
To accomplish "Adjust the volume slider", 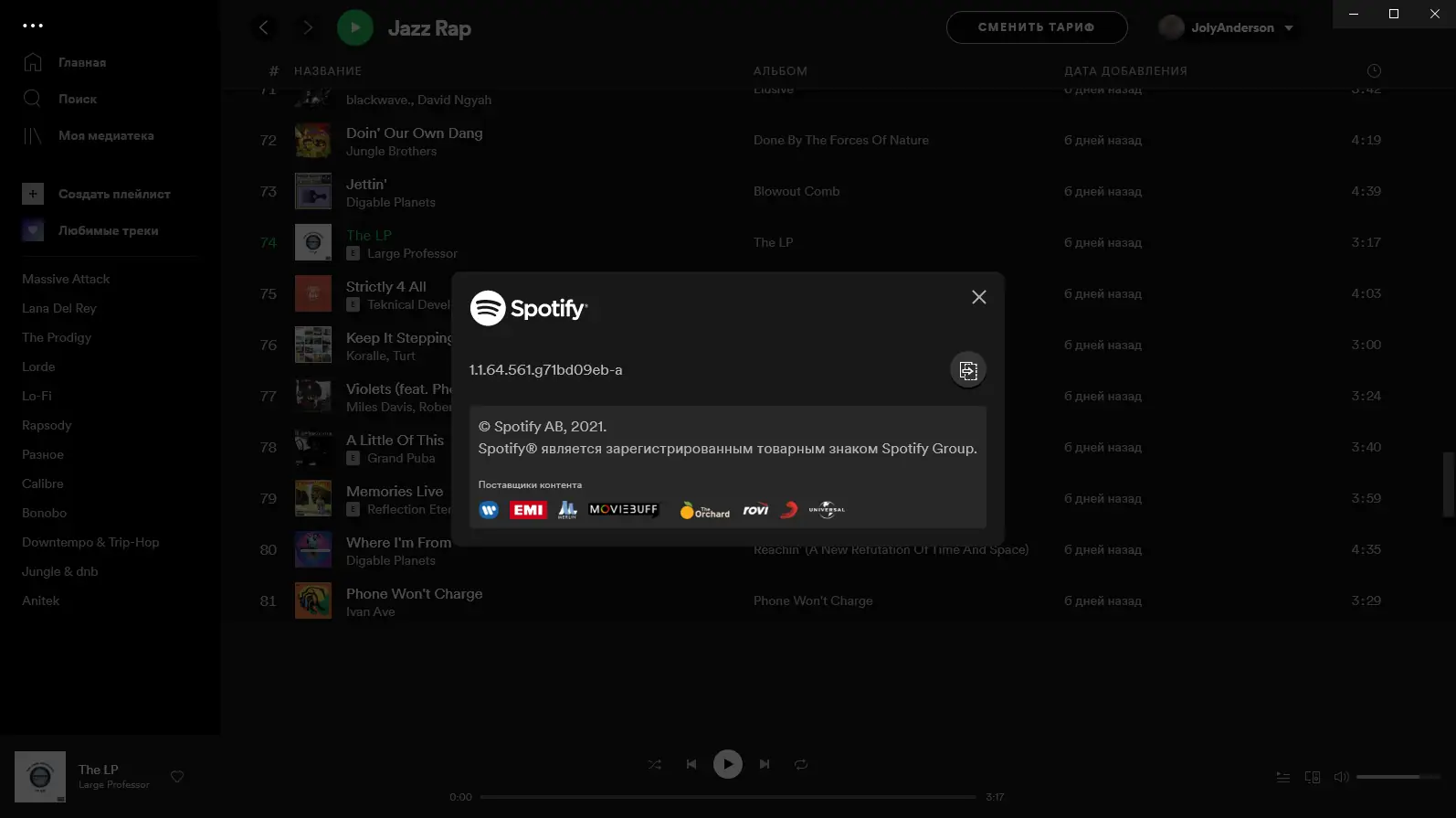I will [1398, 777].
